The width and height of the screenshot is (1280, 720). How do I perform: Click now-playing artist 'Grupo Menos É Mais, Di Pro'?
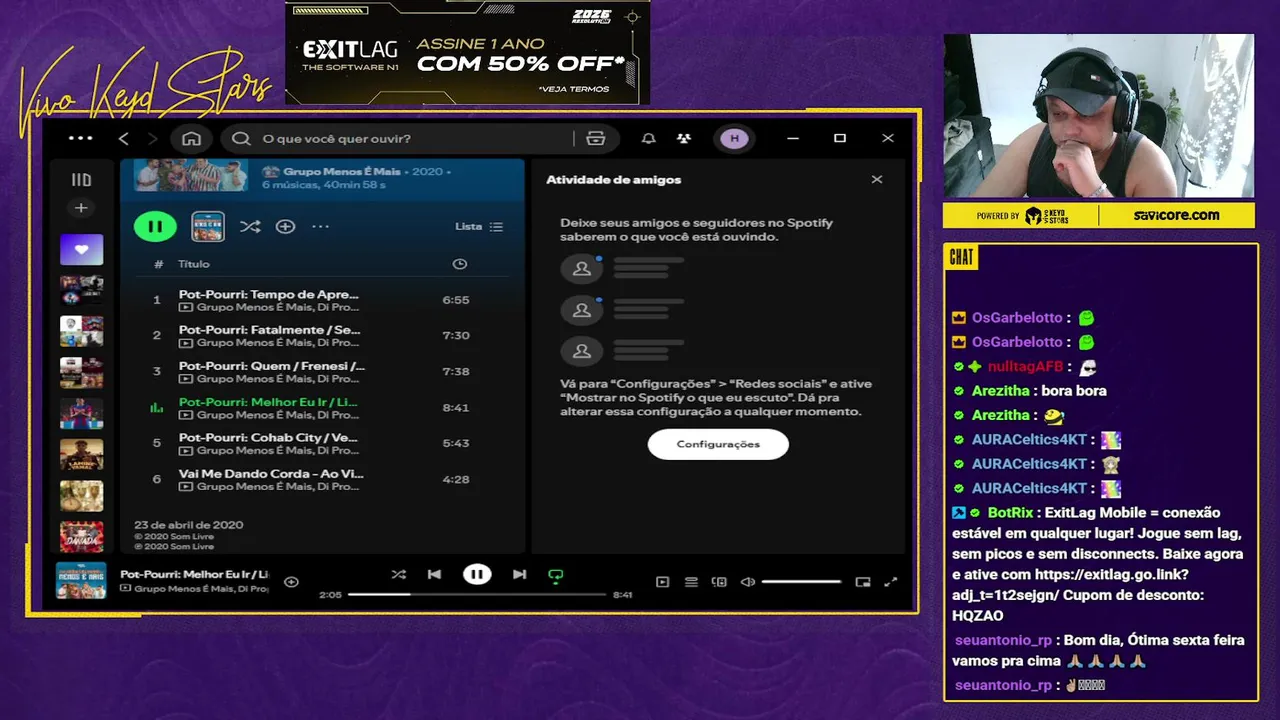tap(201, 589)
